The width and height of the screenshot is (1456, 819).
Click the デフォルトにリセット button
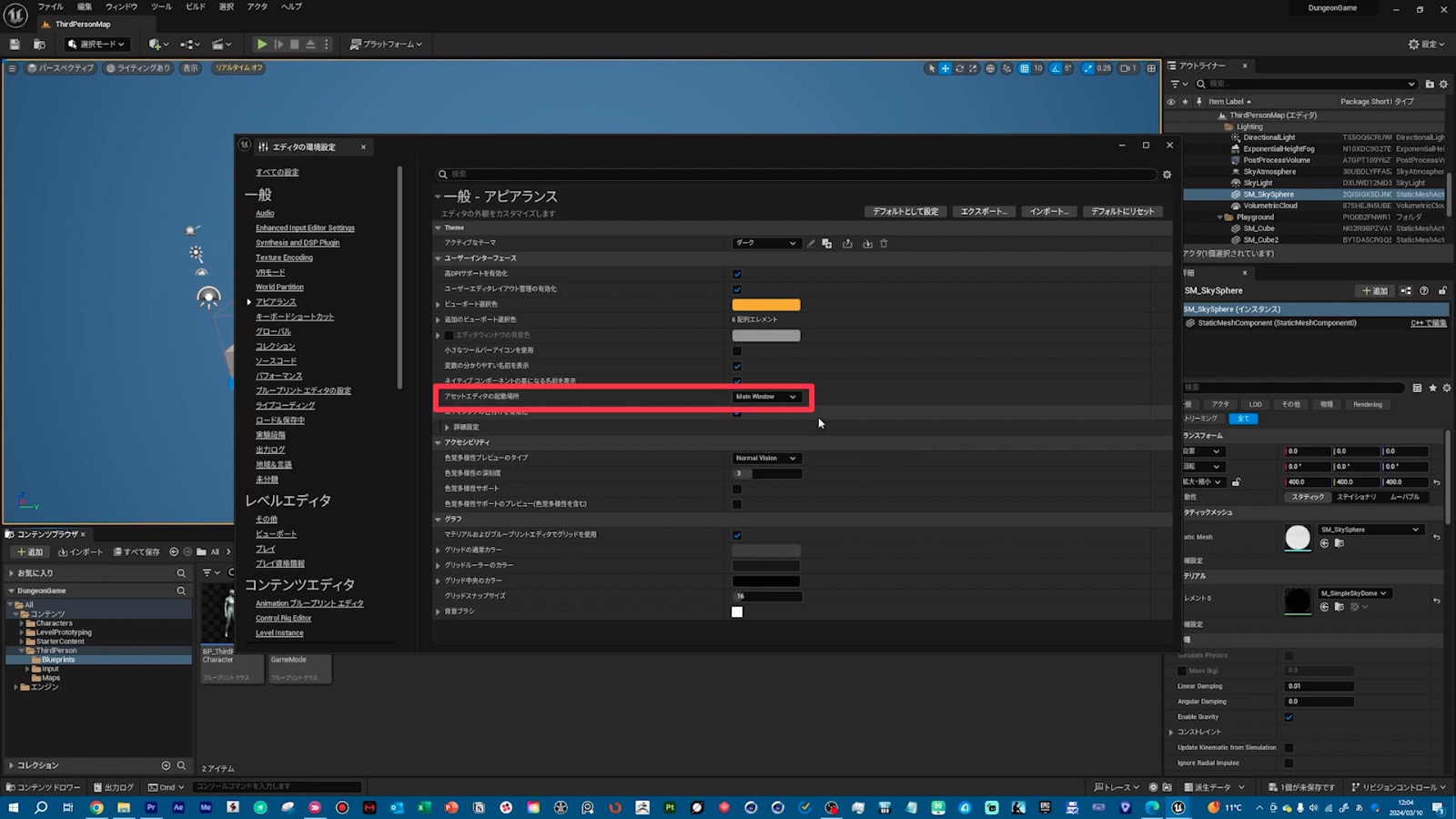tap(1123, 211)
